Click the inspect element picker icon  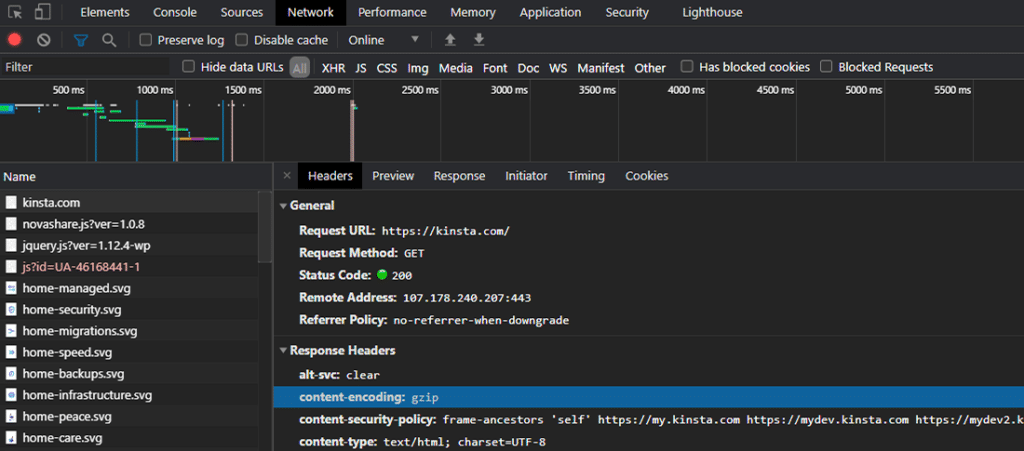[15, 12]
